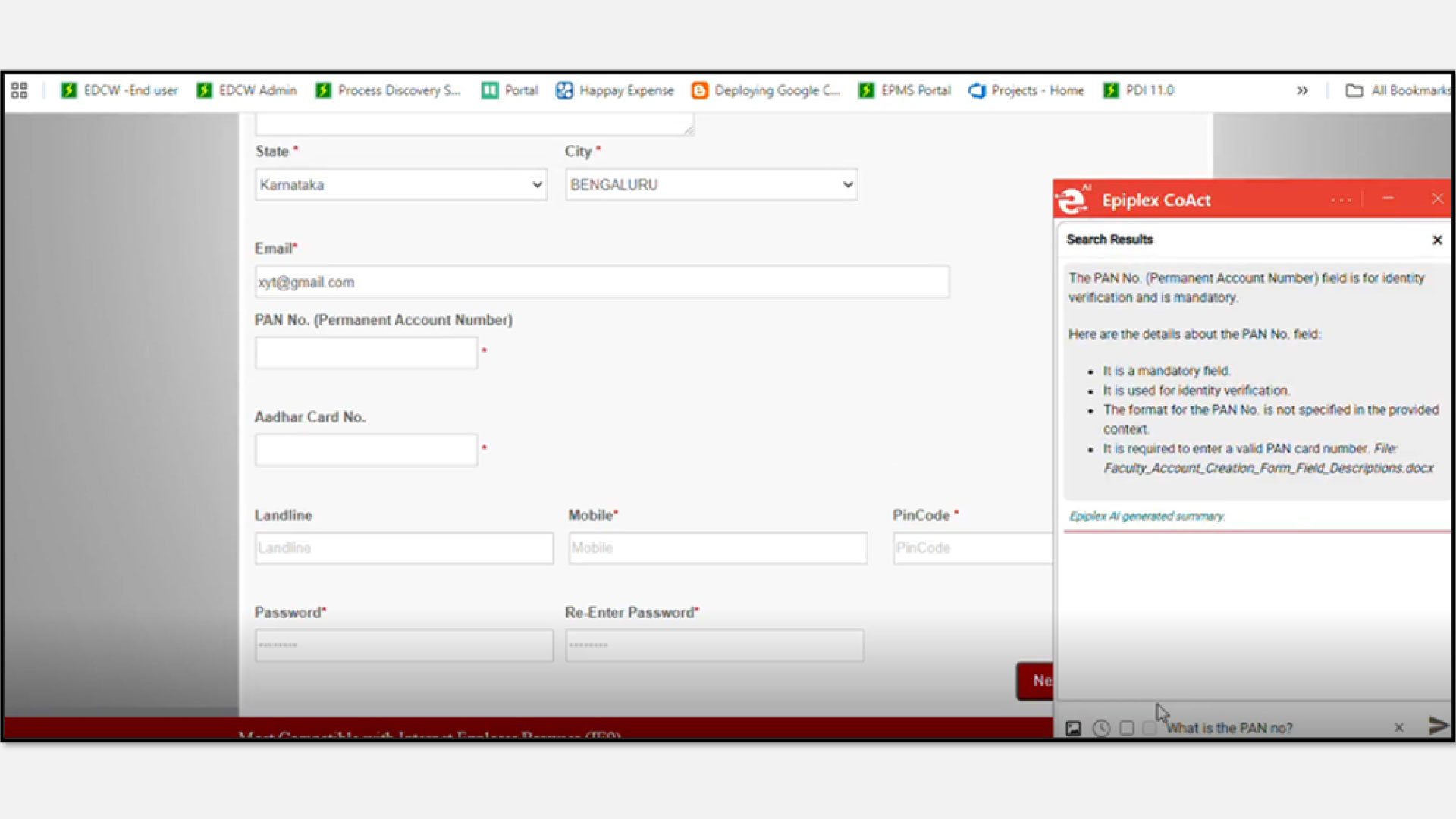
Task: Focus the Mobile number field
Action: point(717,548)
